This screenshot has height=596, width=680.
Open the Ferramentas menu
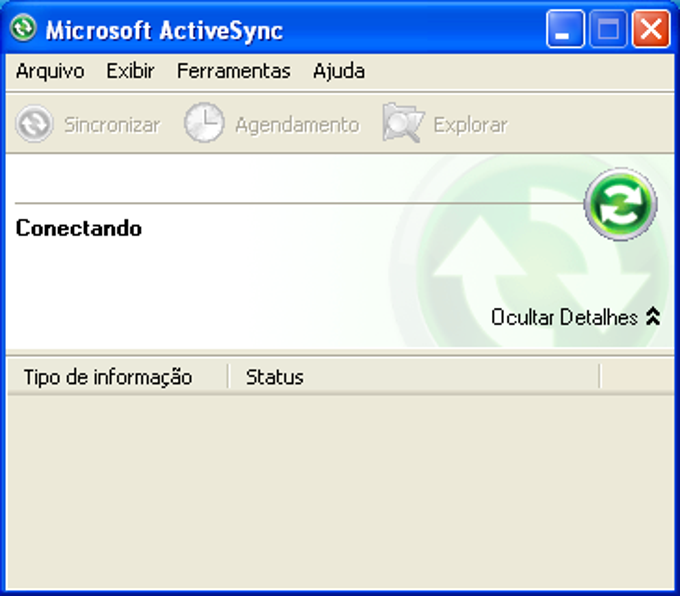[234, 71]
